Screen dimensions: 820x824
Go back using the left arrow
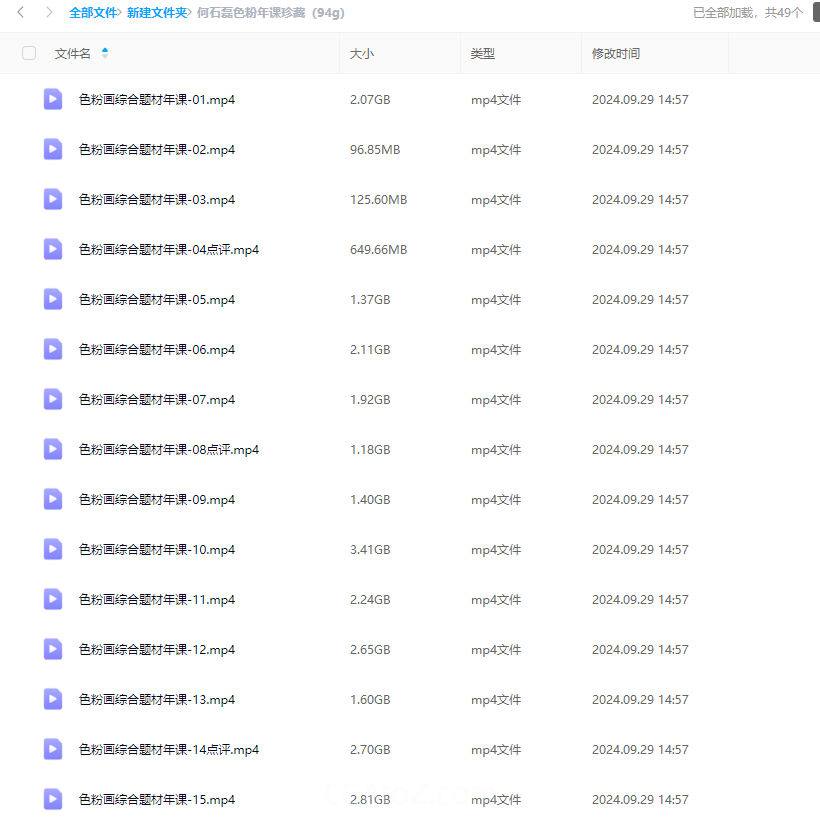21,13
